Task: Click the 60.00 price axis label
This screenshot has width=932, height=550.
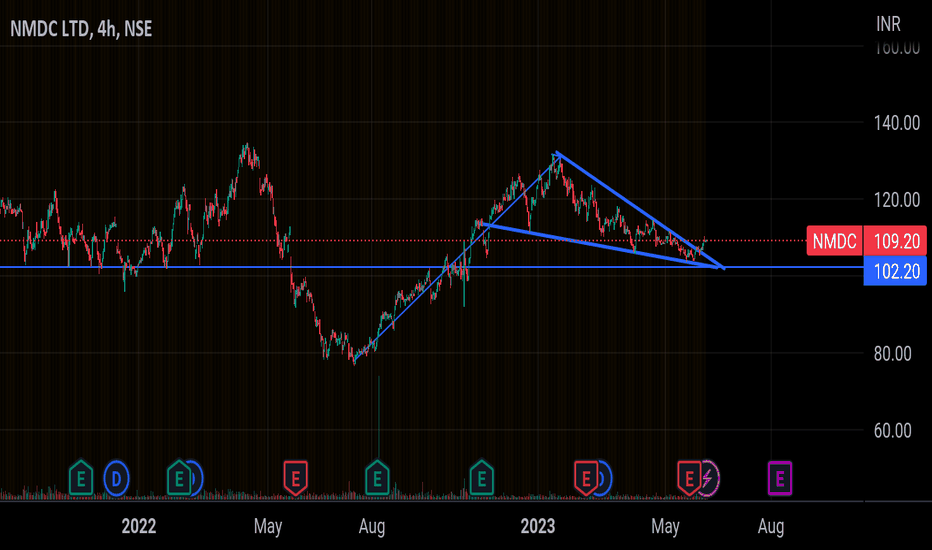Action: [x=892, y=430]
